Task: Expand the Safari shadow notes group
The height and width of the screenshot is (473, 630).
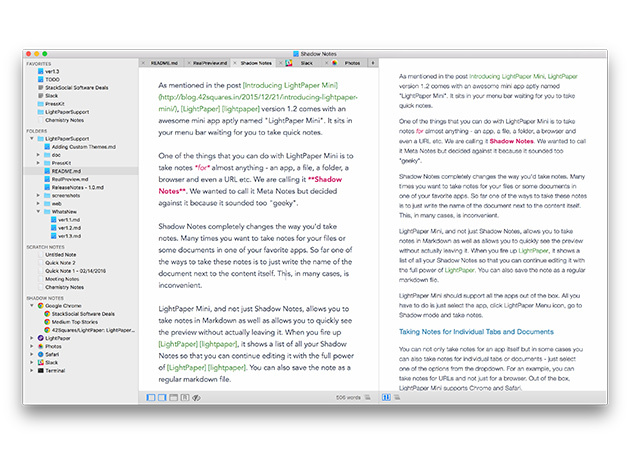Action: [x=32, y=354]
